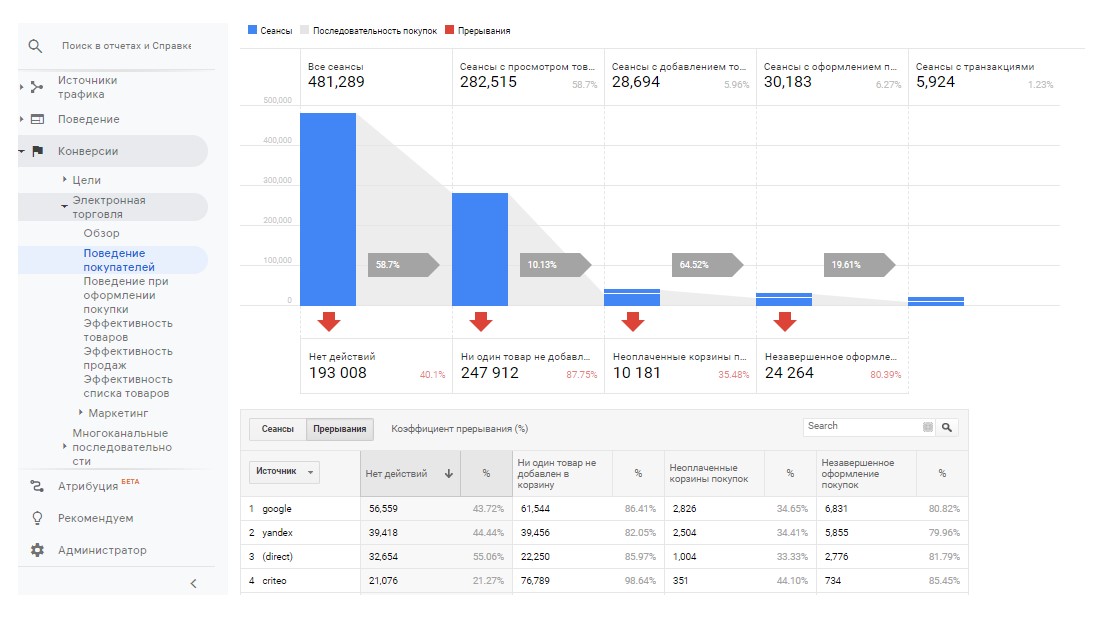Sort by the Нет действий column arrow
1097x625 pixels.
coord(448,474)
